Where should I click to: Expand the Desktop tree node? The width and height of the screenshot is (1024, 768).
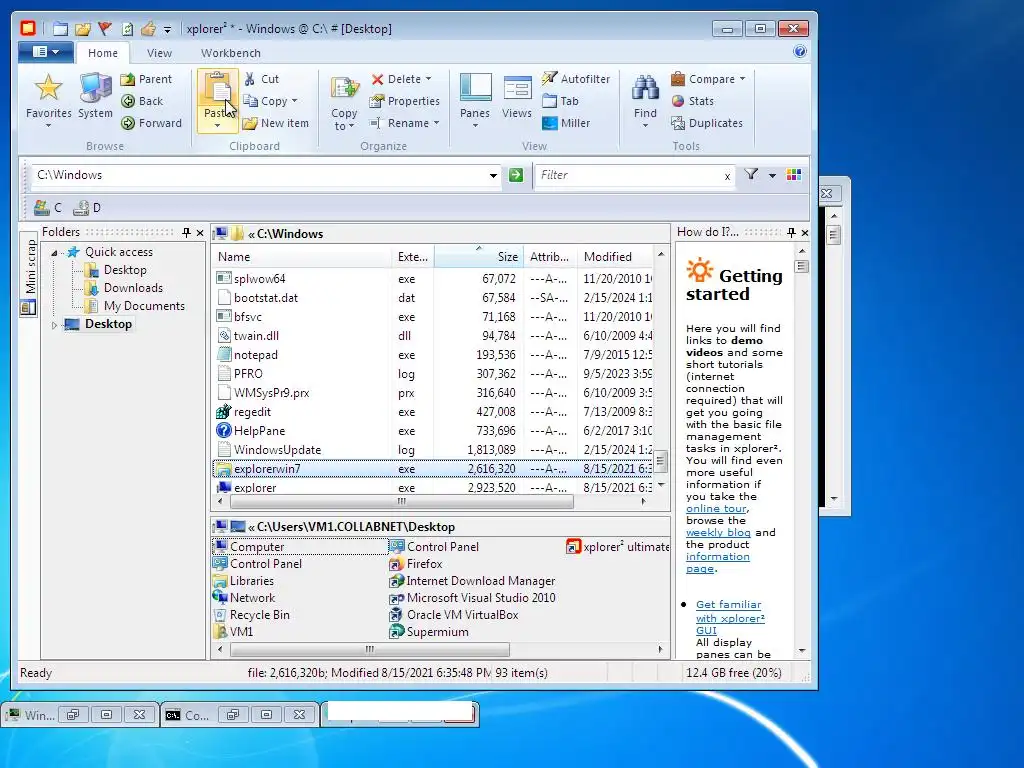click(54, 325)
